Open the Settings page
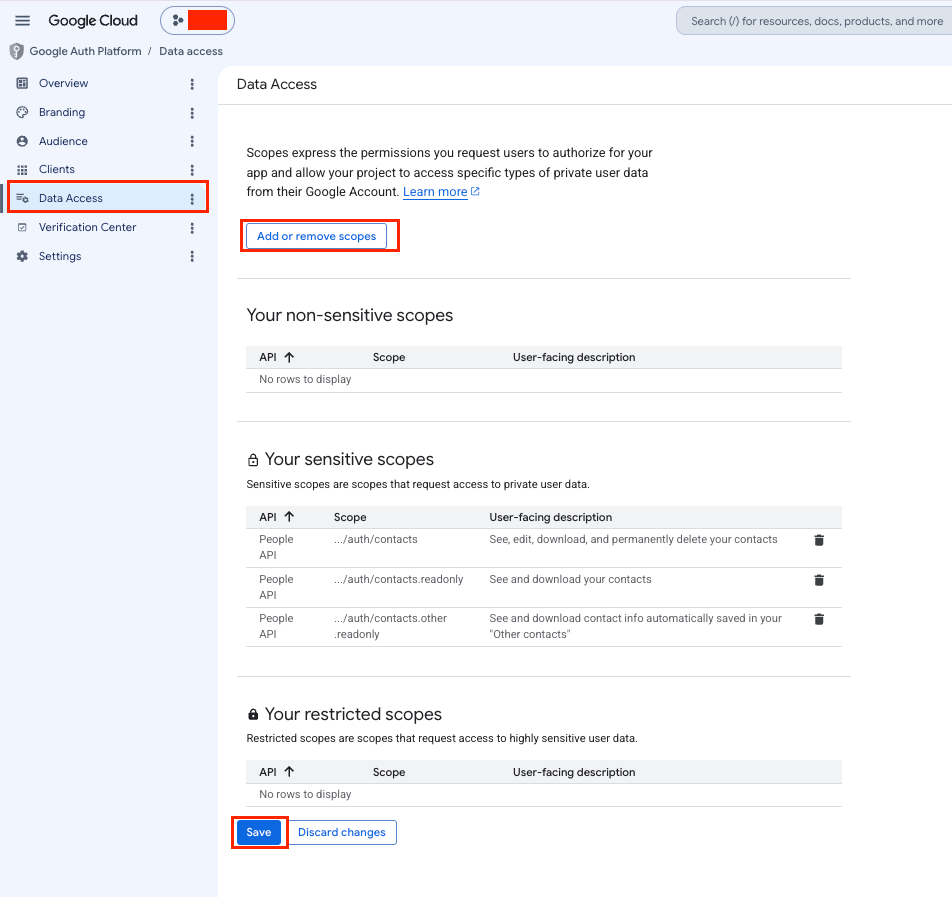The height and width of the screenshot is (897, 952). tap(60, 256)
